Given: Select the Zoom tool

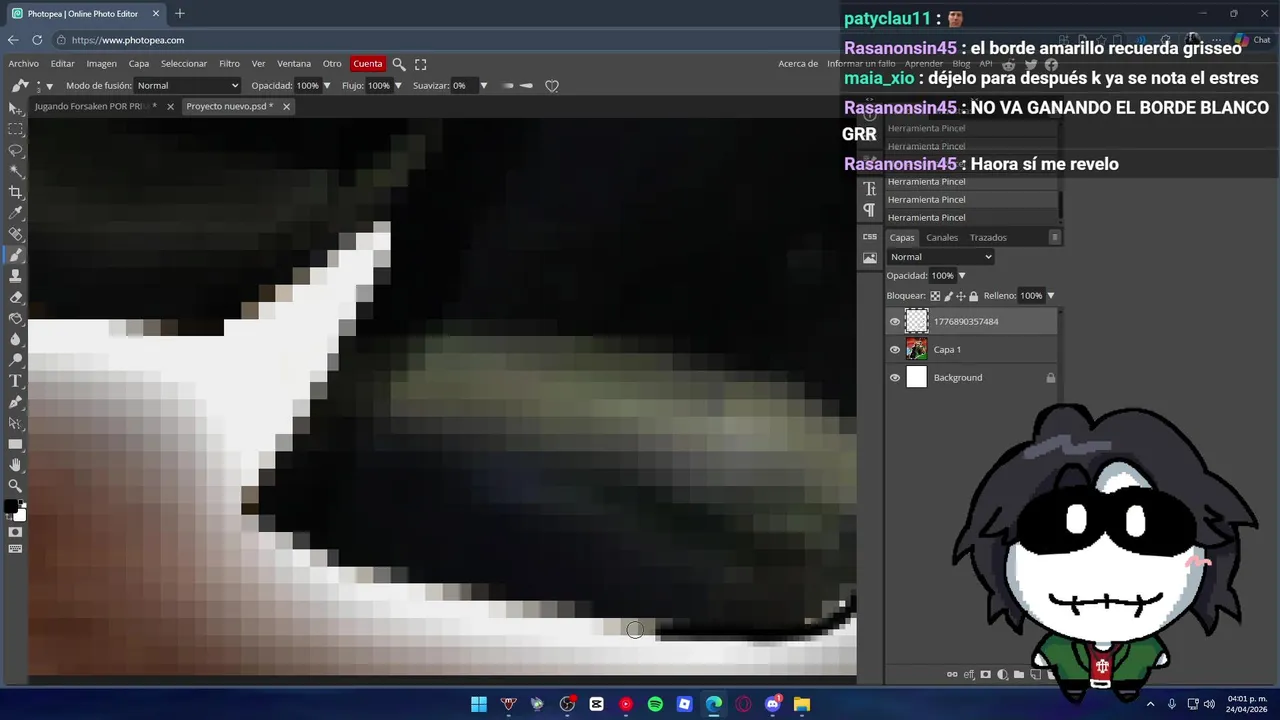Looking at the screenshot, I should pos(16,486).
